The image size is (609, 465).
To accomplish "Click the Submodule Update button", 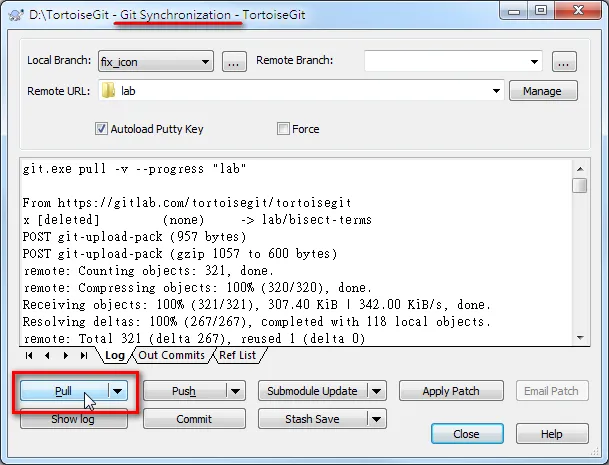I will point(312,391).
